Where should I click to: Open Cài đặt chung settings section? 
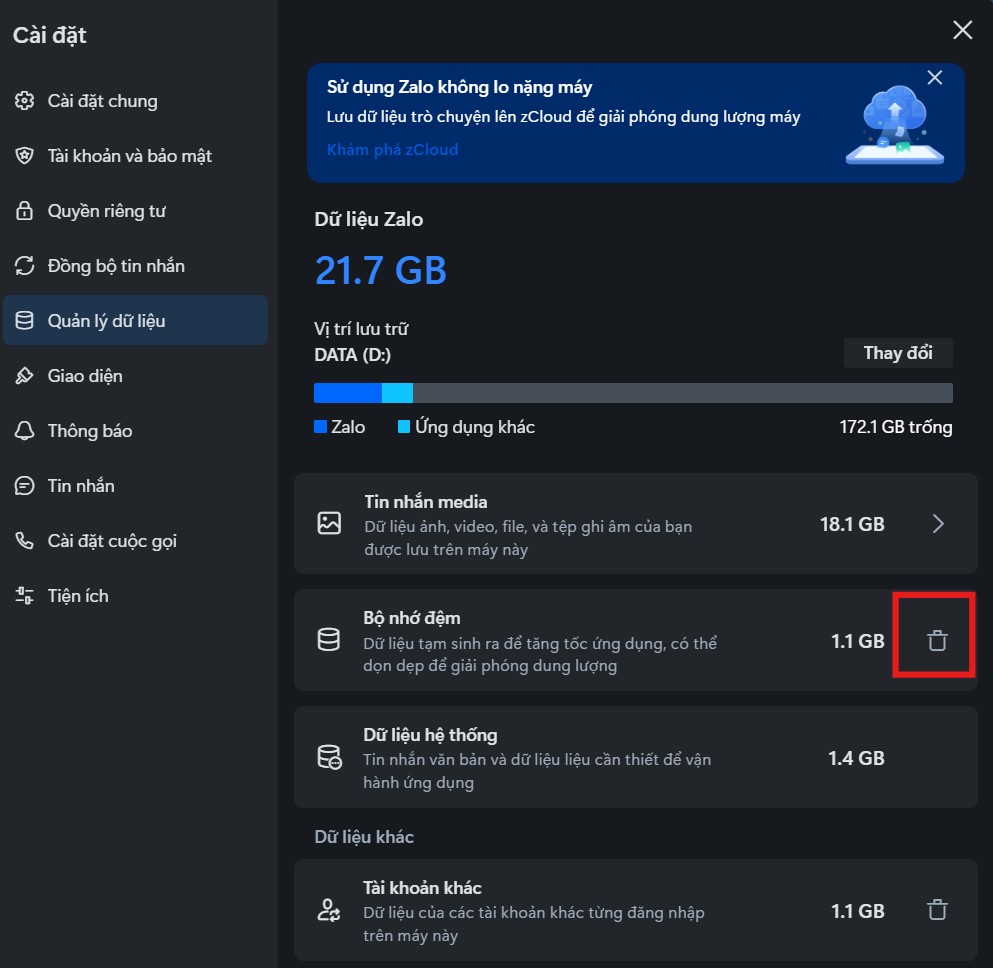tap(136, 101)
